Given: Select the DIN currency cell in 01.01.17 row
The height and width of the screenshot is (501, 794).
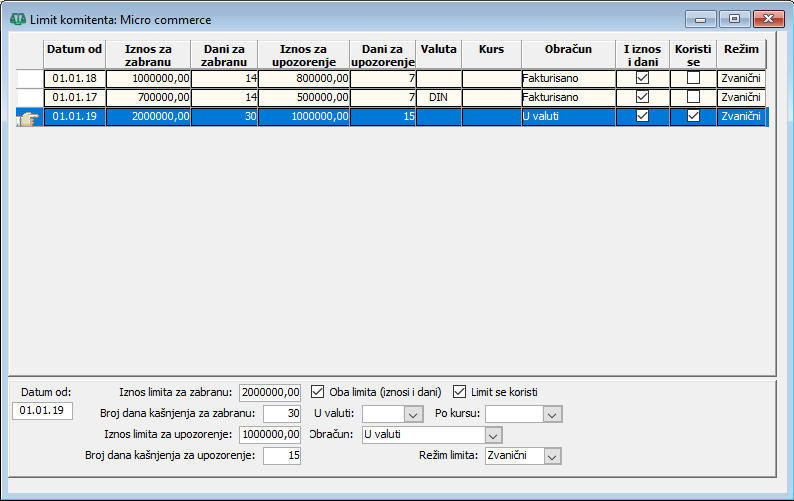Looking at the screenshot, I should click(x=438, y=97).
